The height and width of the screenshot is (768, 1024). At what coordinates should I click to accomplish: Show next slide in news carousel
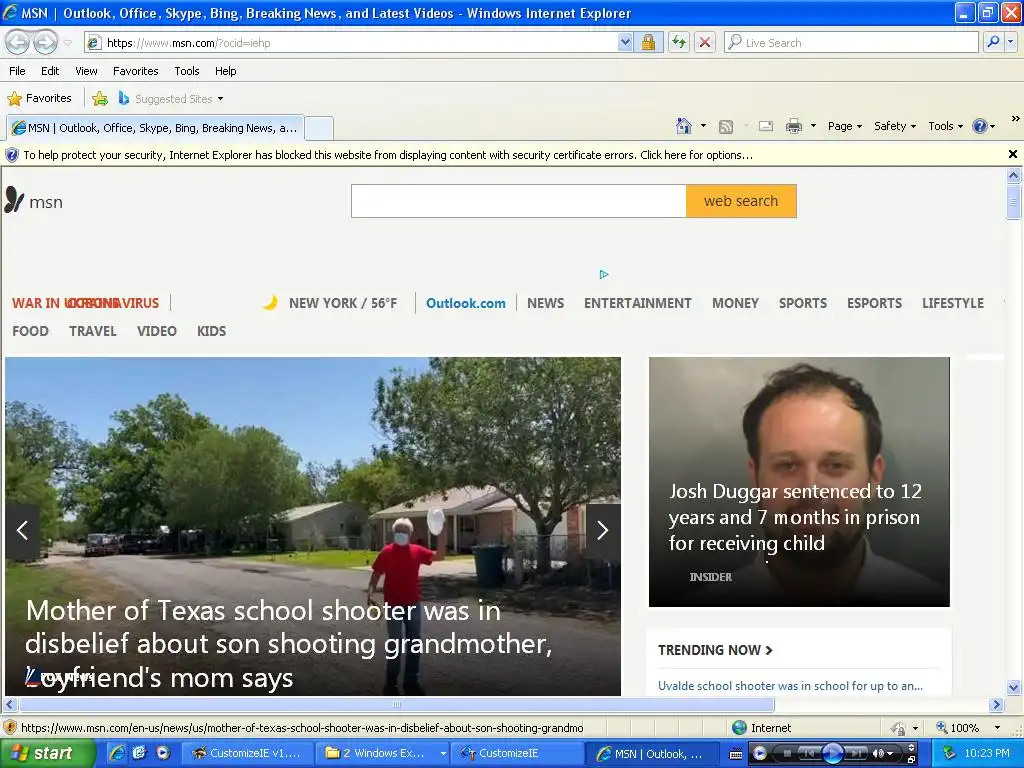click(x=603, y=530)
